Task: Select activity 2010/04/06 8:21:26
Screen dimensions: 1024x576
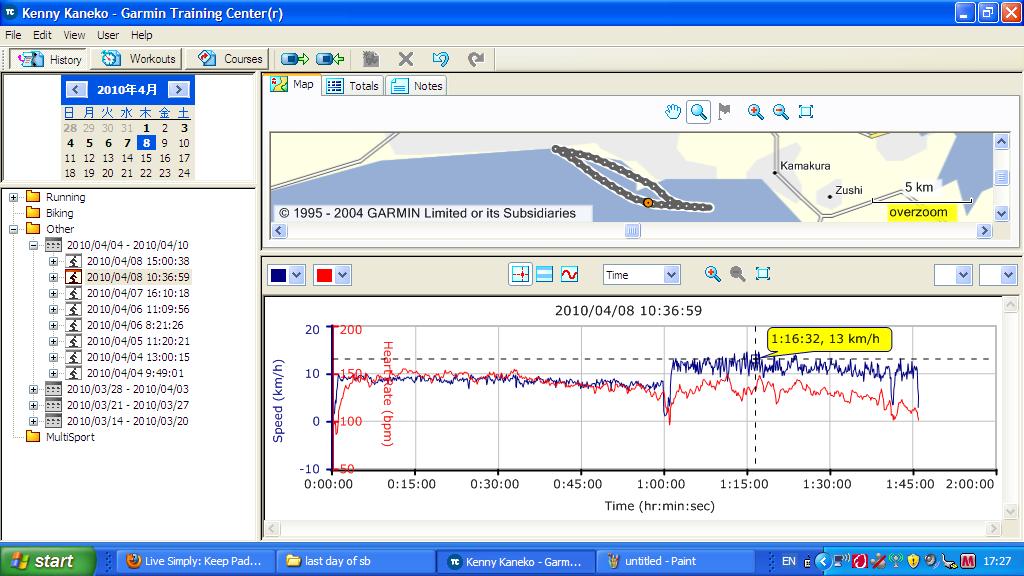Action: (135, 325)
